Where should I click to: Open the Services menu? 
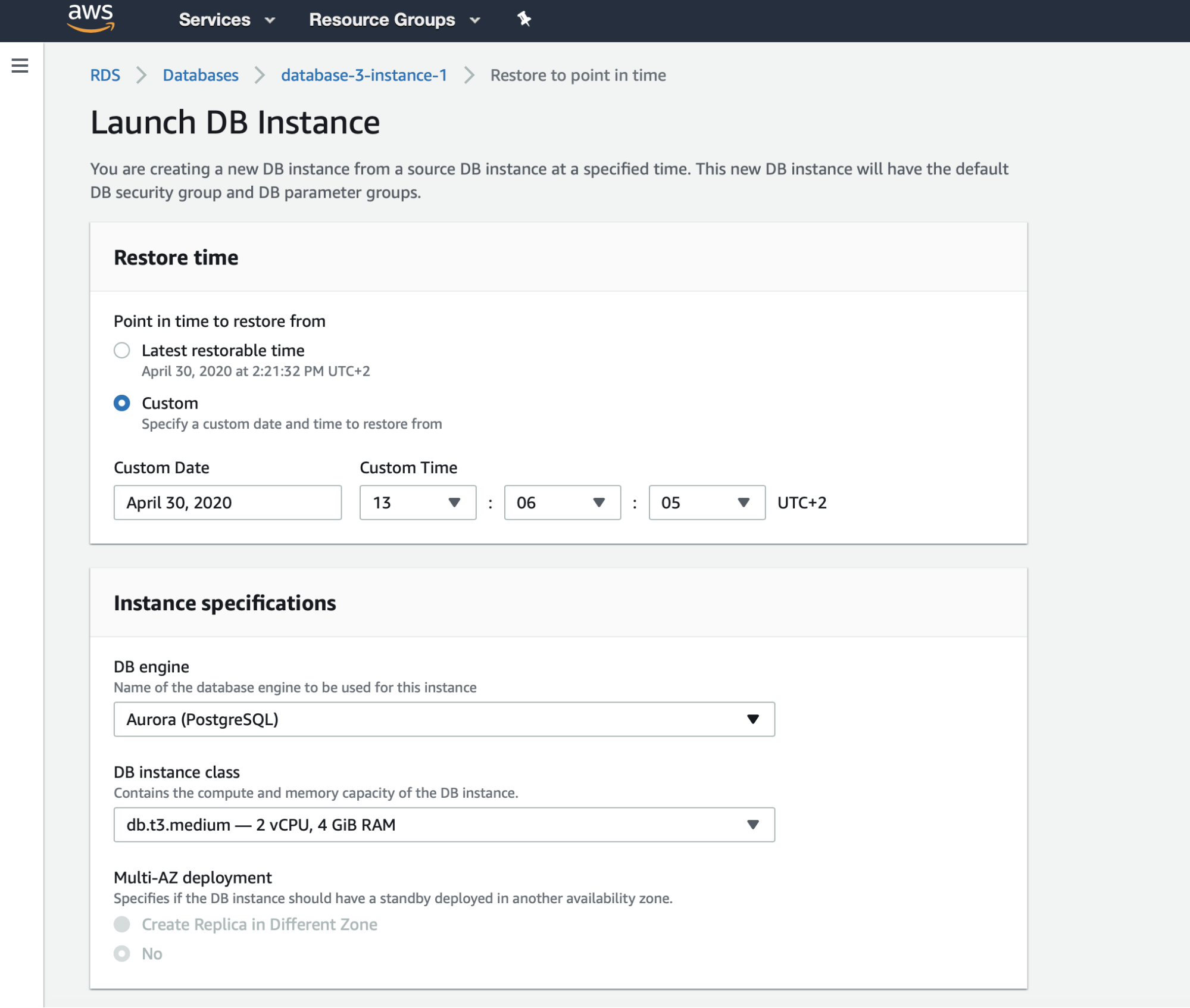(227, 20)
